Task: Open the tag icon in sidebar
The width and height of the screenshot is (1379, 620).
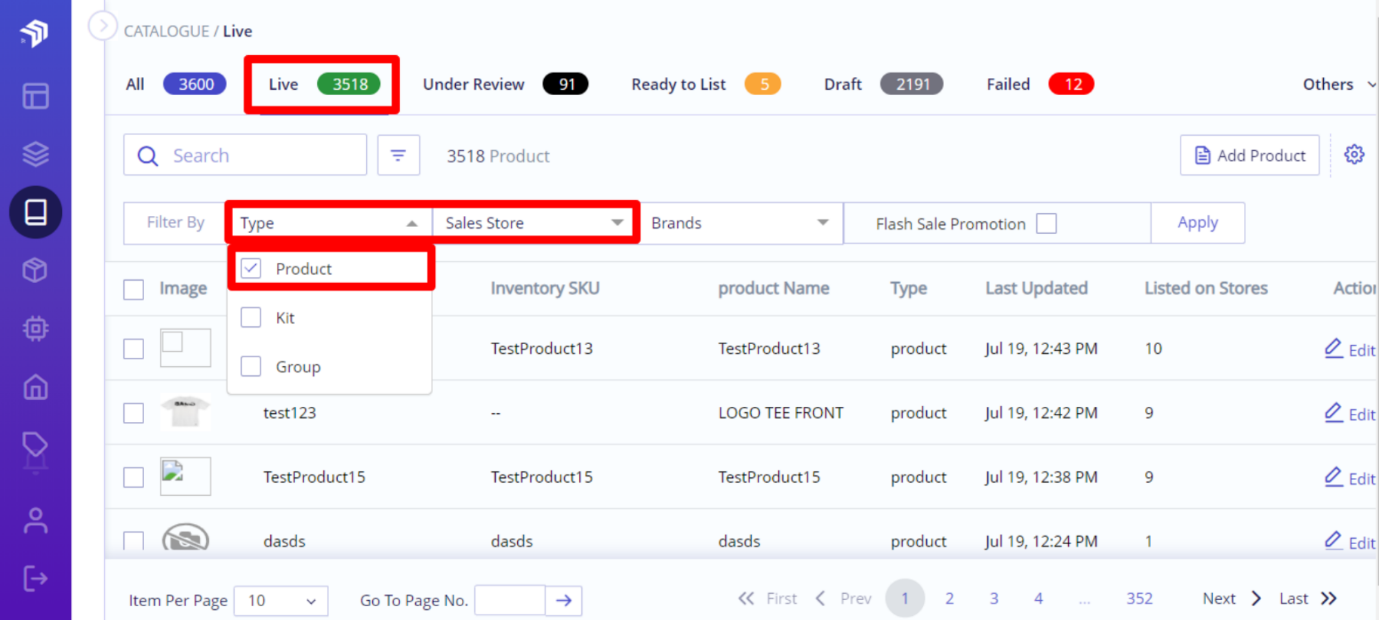Action: tap(35, 446)
